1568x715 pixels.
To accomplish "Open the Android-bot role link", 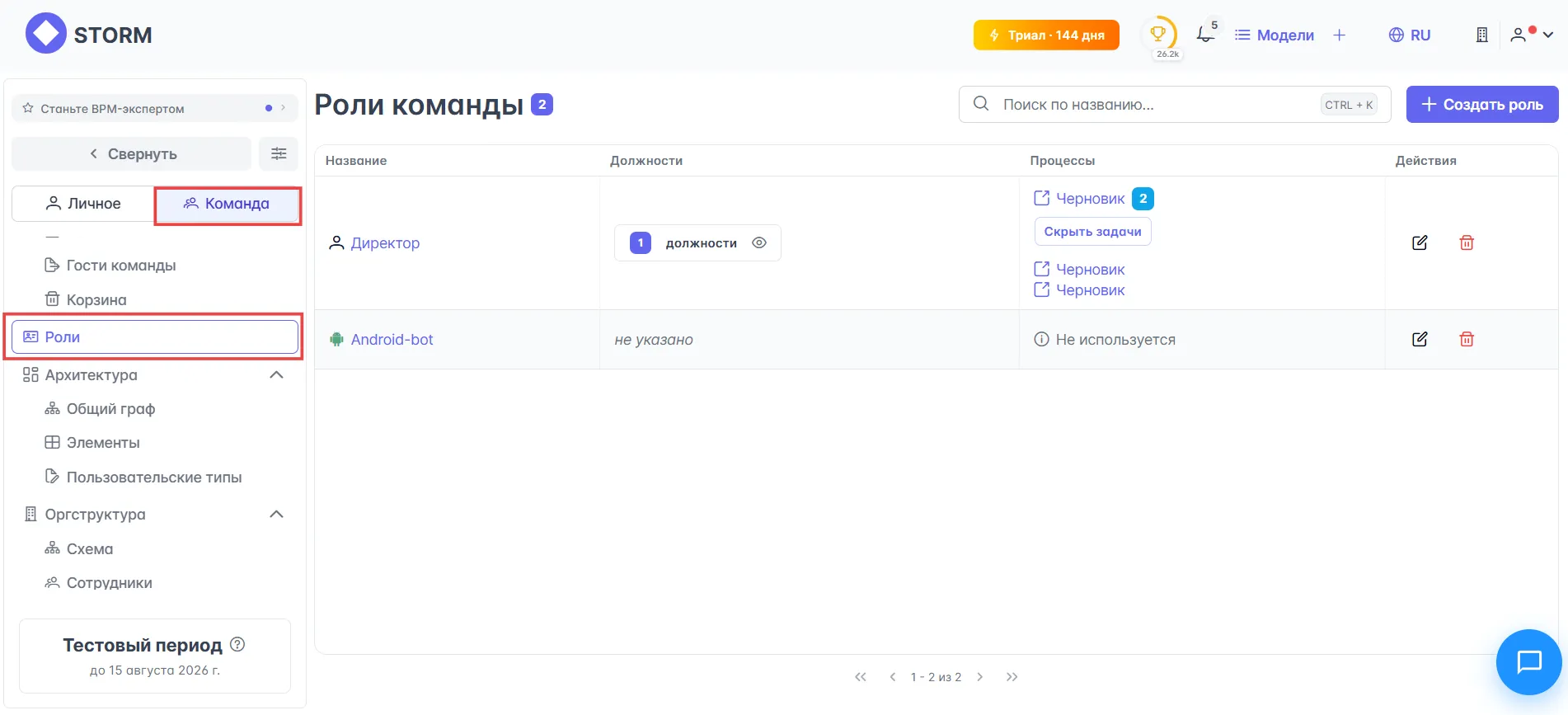I will 392,339.
